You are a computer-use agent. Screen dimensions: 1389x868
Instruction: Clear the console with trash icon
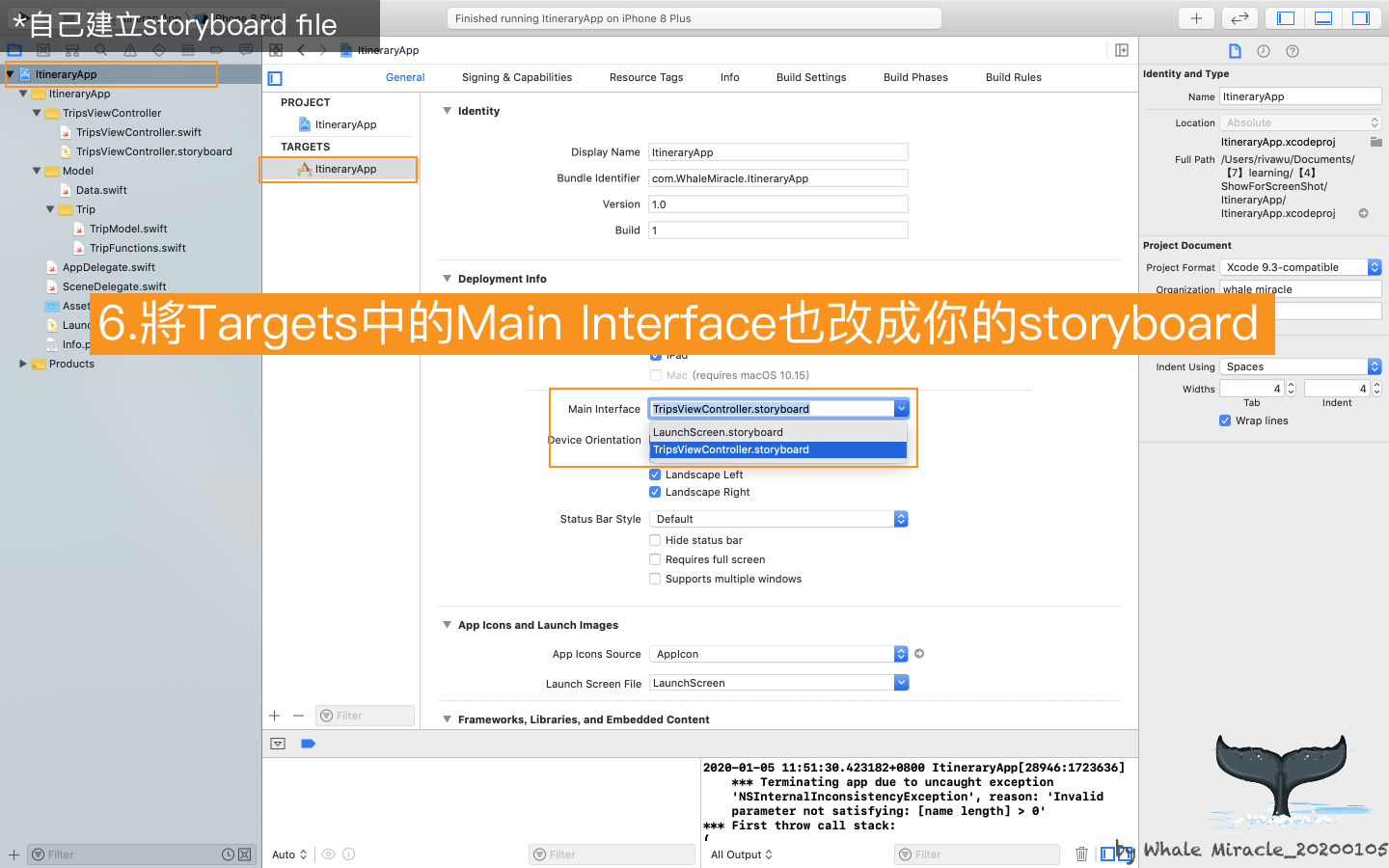click(x=1081, y=854)
